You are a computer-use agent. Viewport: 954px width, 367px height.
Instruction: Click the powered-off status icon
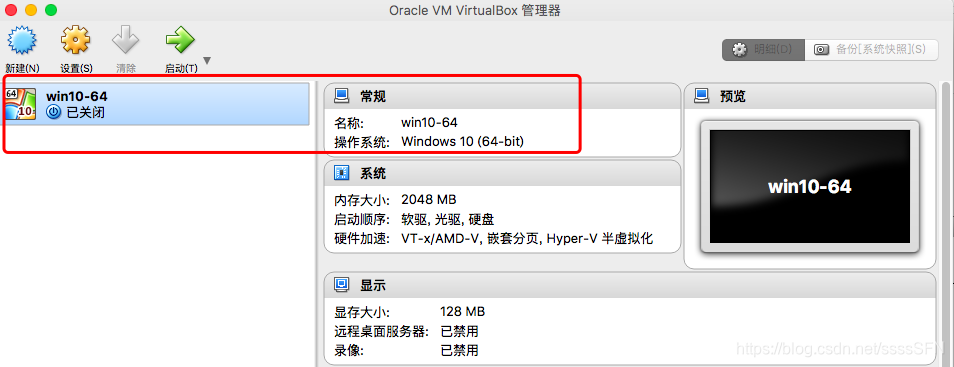54,112
